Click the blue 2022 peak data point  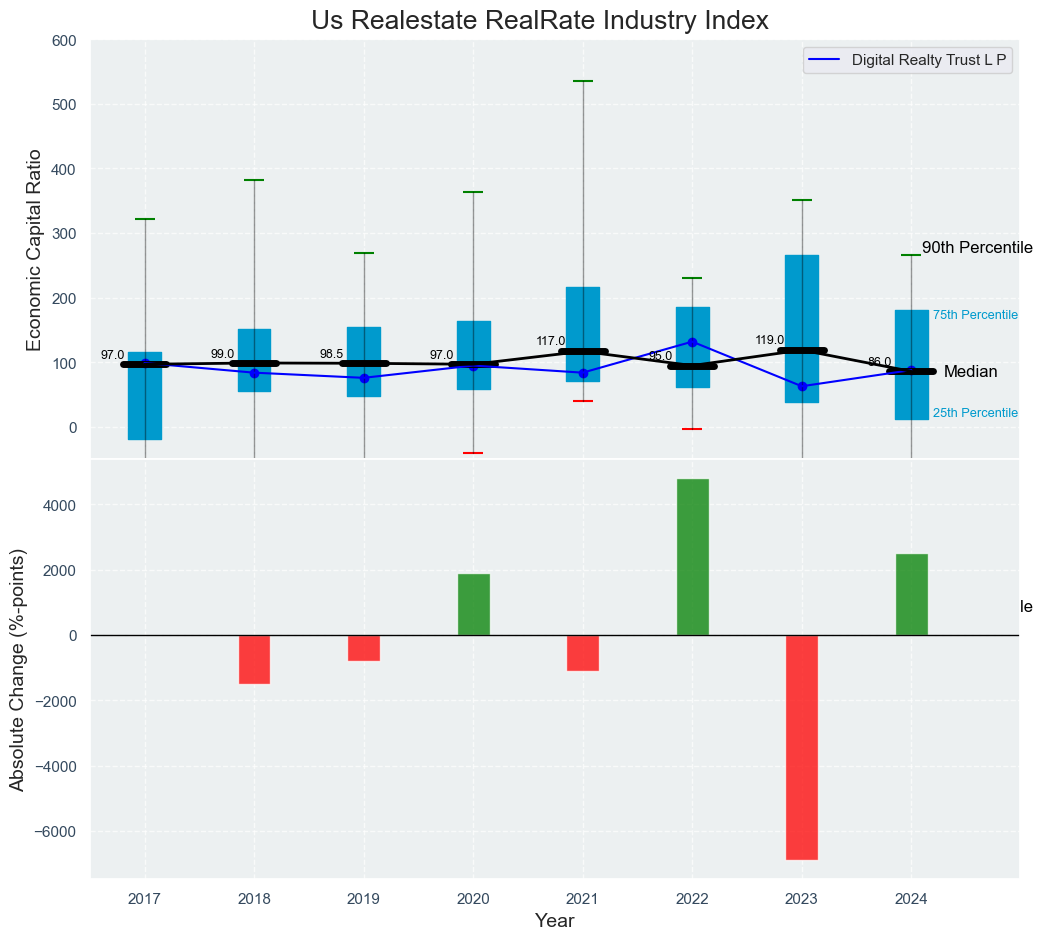coord(692,342)
